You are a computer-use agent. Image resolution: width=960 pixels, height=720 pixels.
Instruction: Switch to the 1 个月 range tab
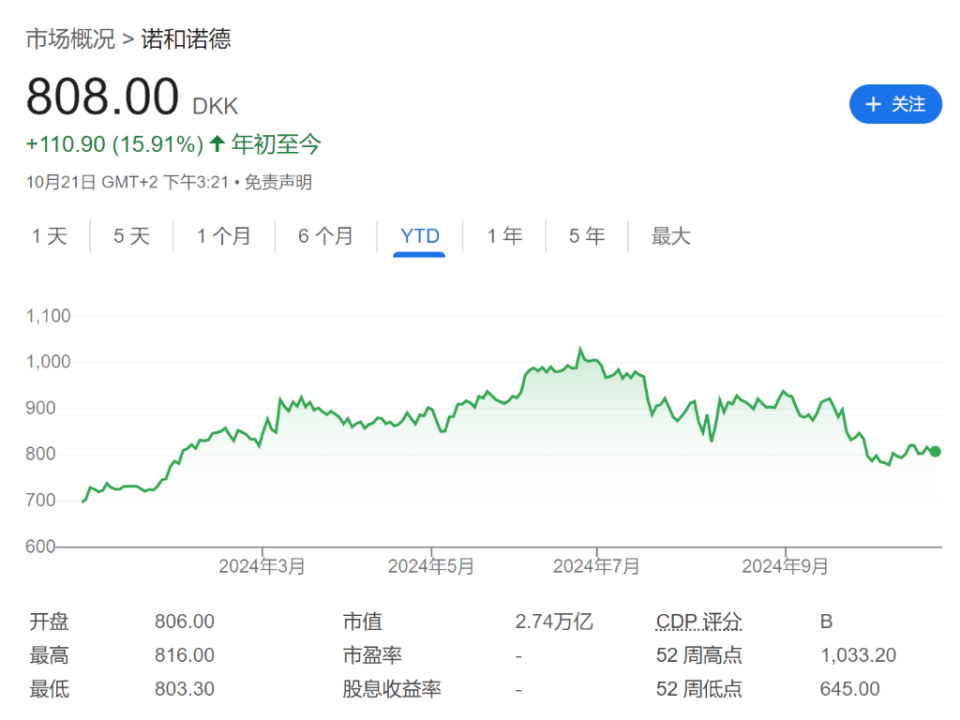coord(224,236)
